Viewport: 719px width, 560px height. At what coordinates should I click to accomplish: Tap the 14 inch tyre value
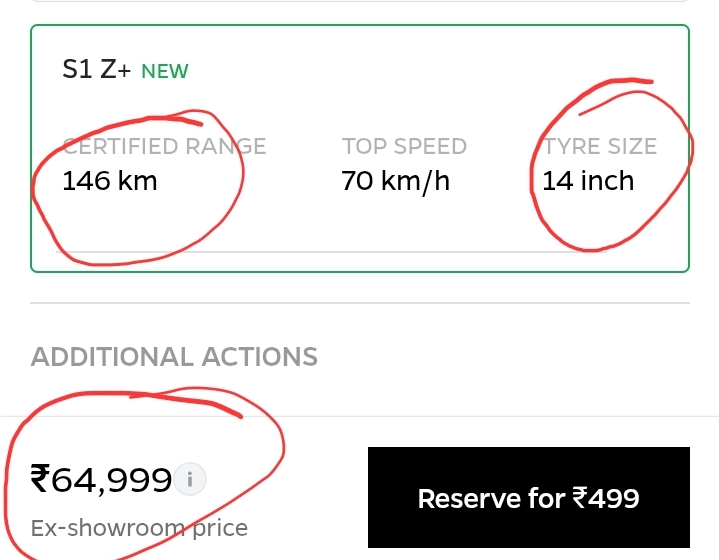588,181
